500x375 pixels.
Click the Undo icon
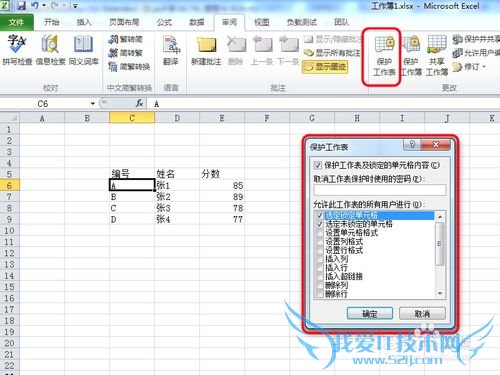[x=35, y=6]
